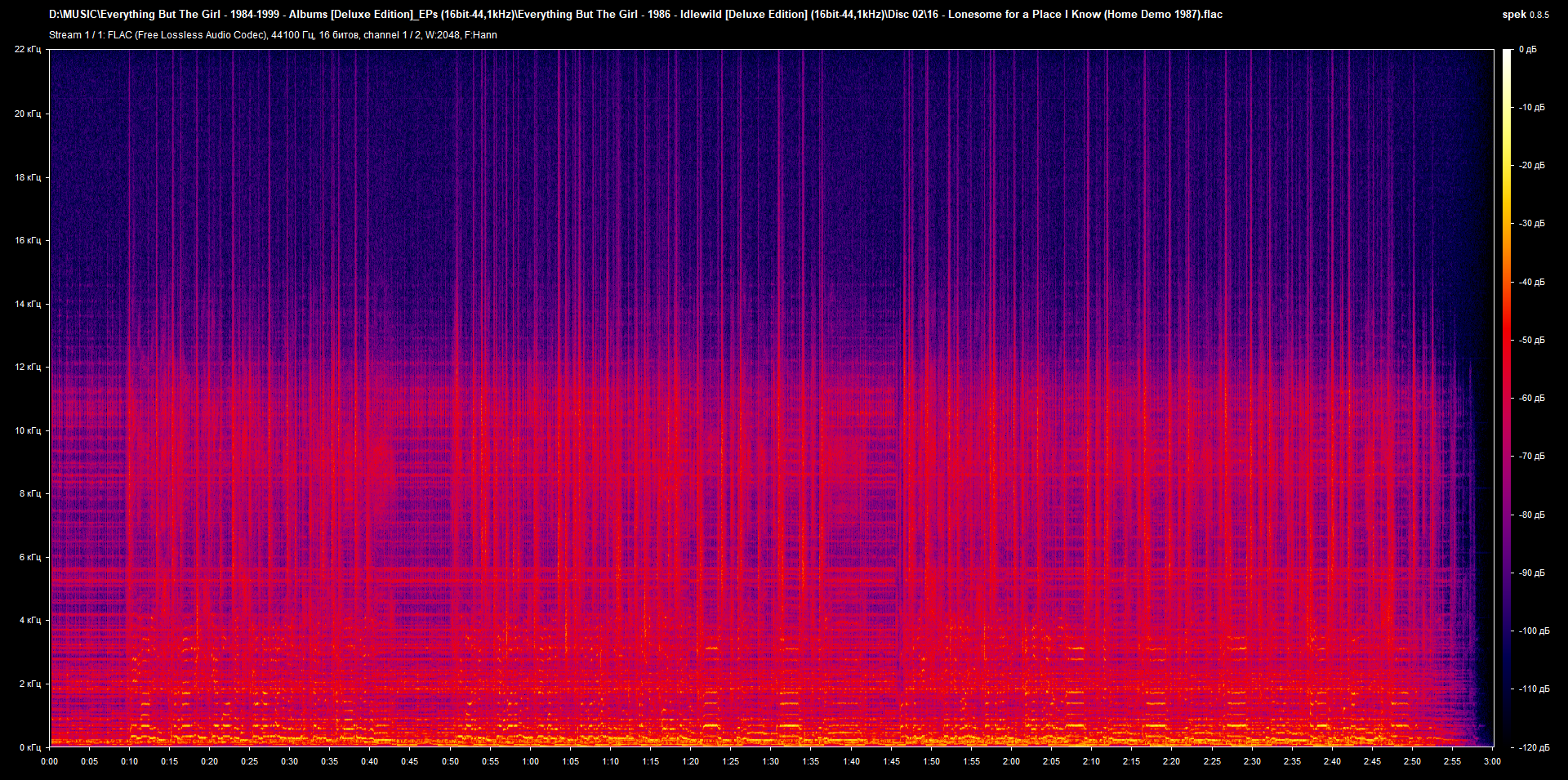Click the -30 дБ level label
This screenshot has width=1568, height=780.
pos(1531,224)
